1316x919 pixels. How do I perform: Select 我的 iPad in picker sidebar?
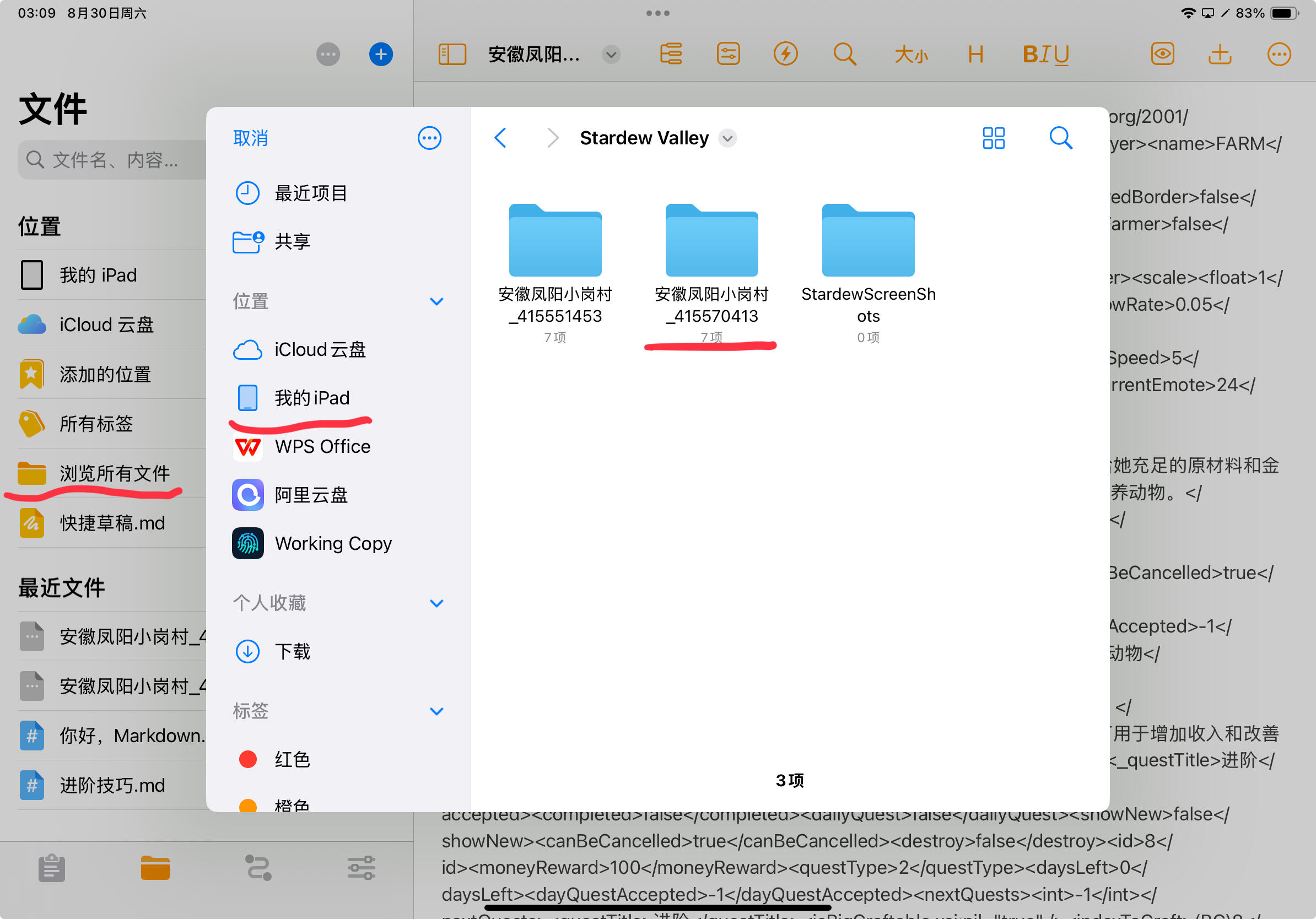(338, 398)
